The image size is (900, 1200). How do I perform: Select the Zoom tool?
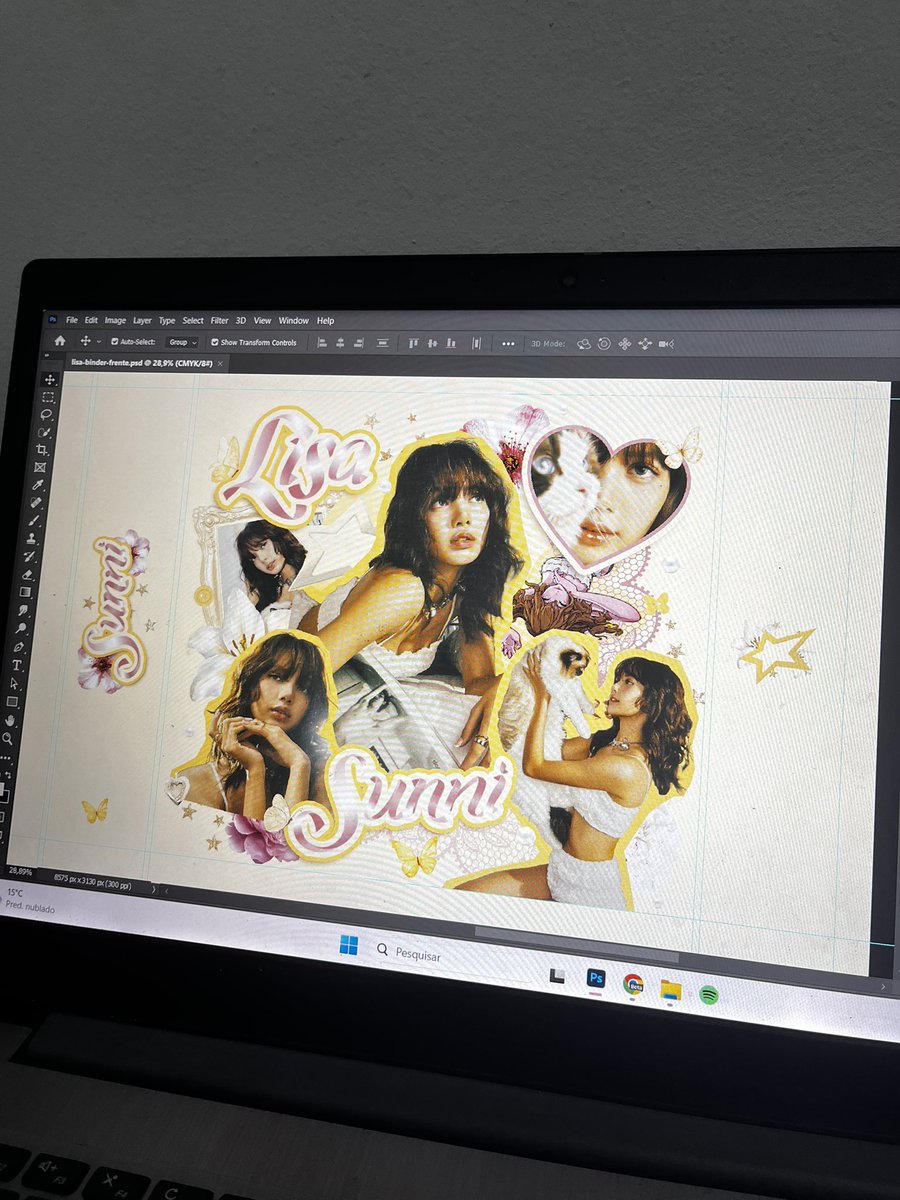click(x=8, y=738)
